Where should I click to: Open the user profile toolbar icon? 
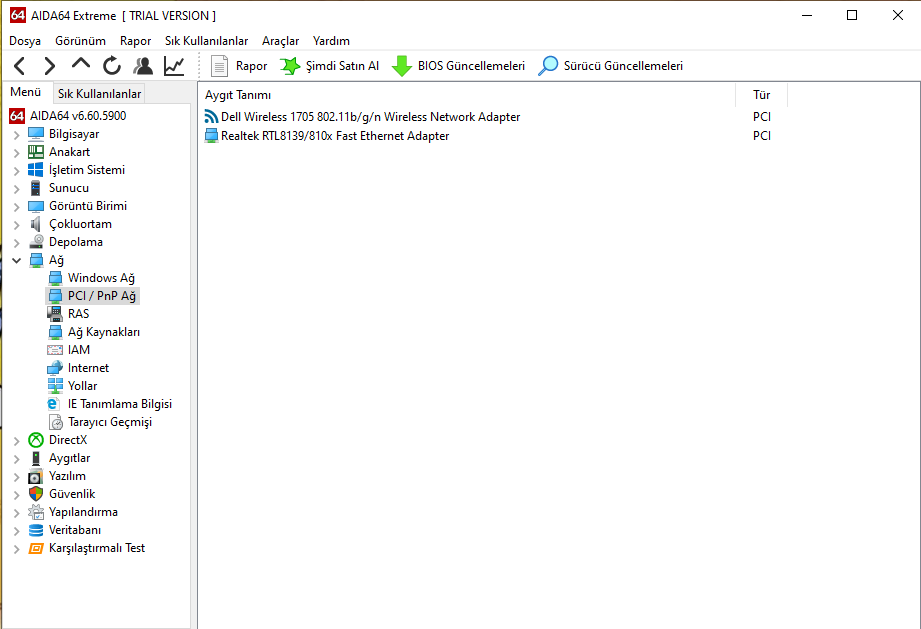click(143, 66)
